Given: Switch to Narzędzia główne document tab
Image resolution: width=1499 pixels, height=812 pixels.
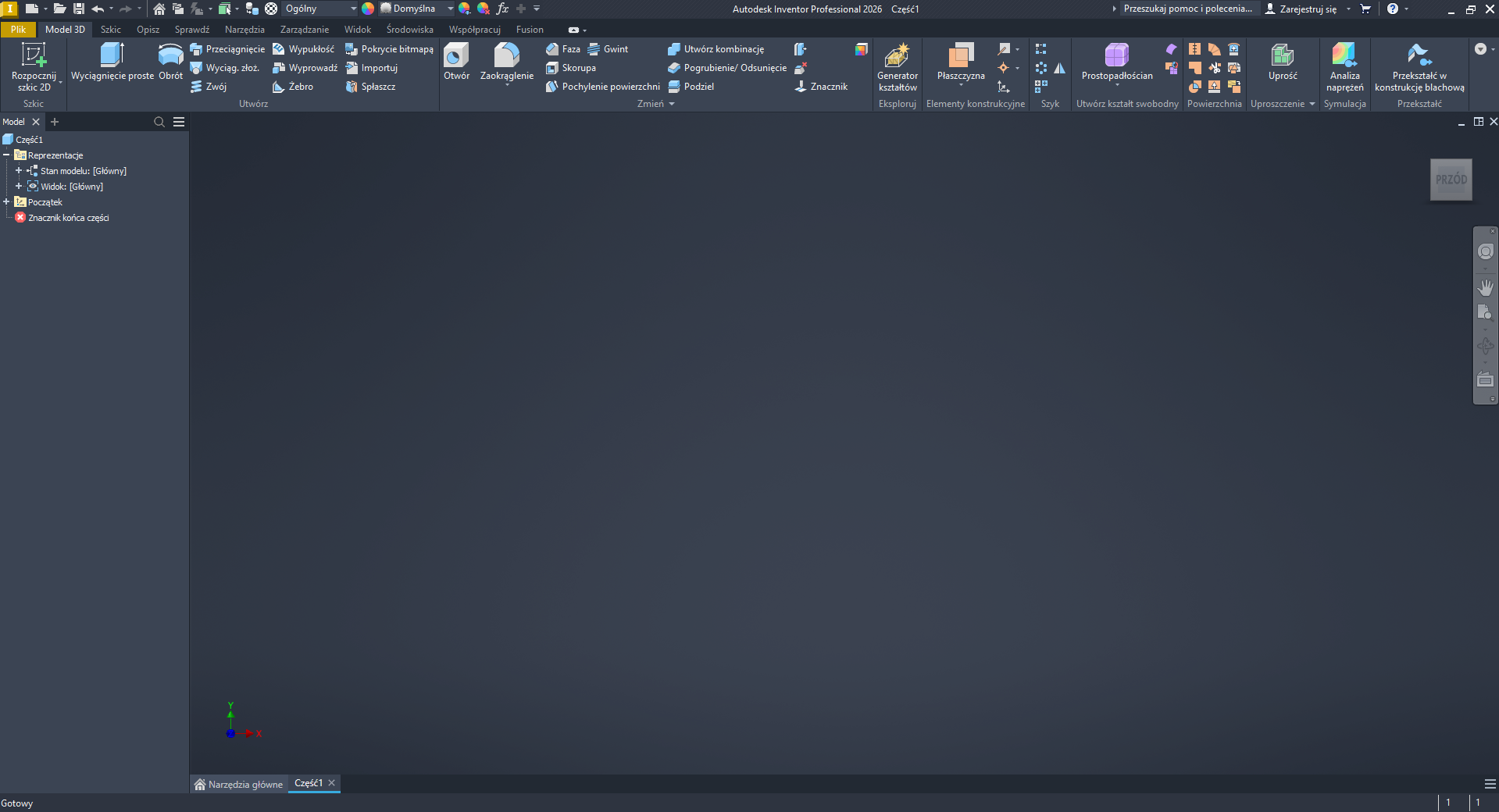Looking at the screenshot, I should tap(239, 784).
